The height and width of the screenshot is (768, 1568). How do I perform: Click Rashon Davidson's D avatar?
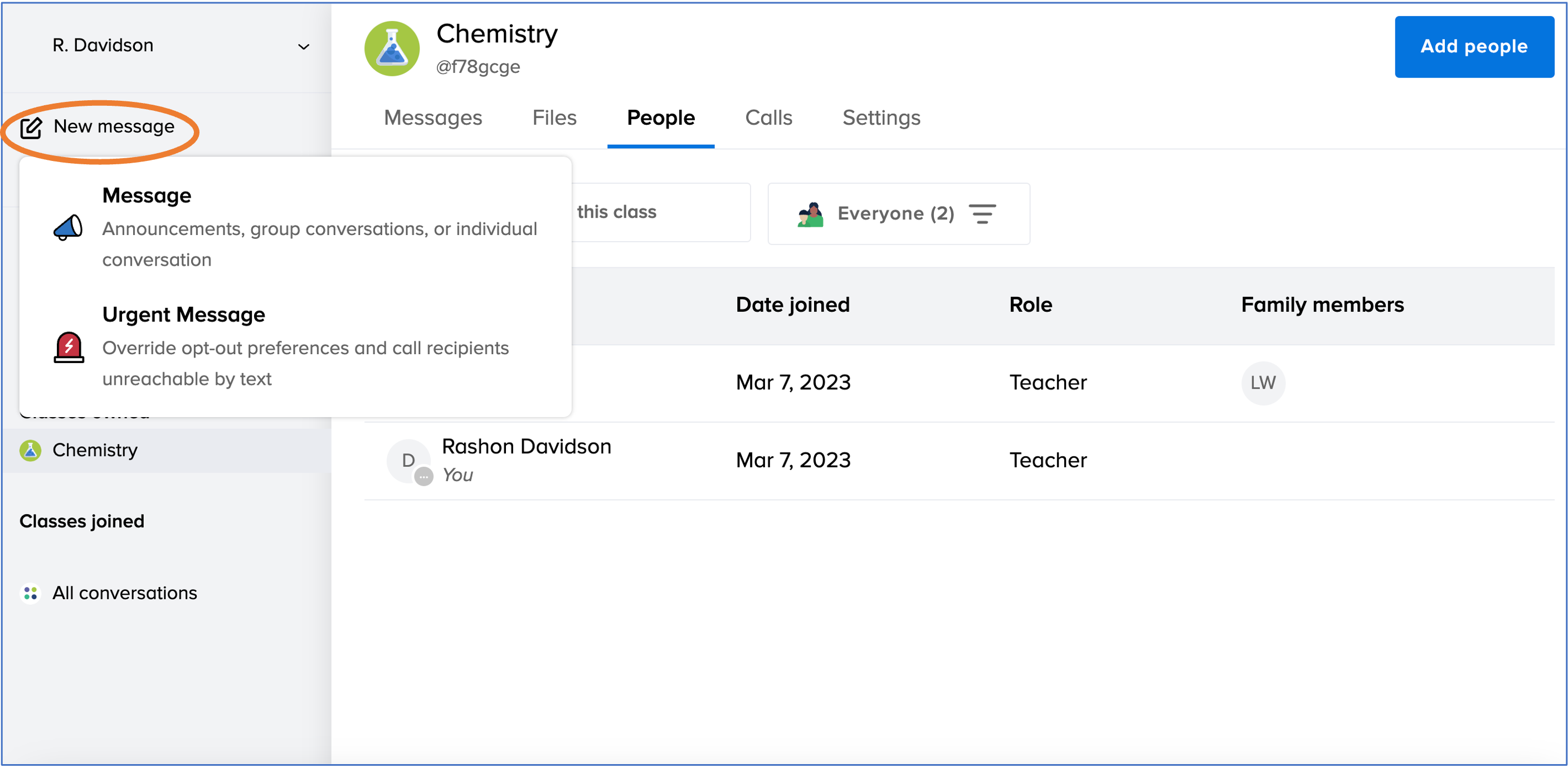[x=408, y=461]
